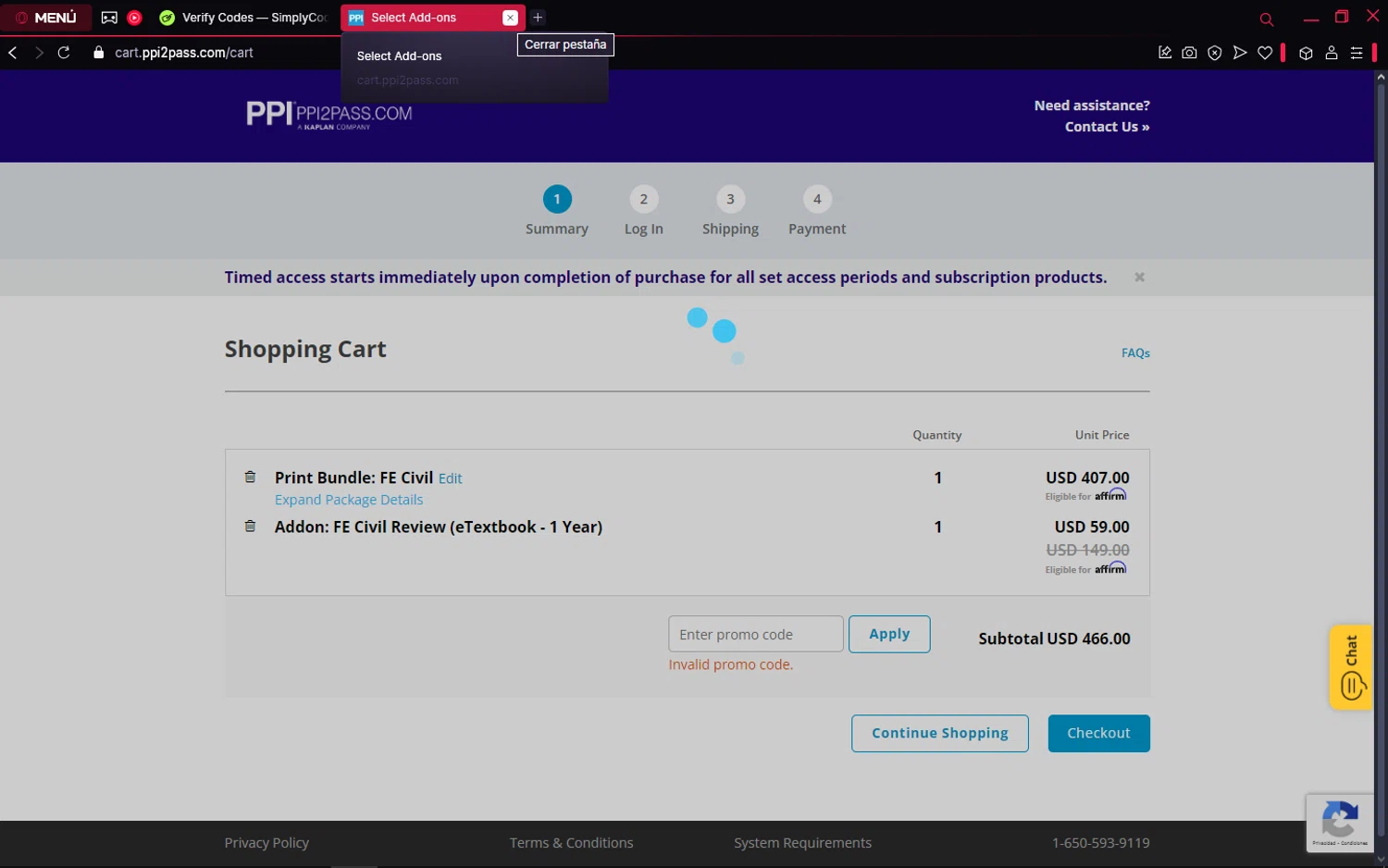Open System Requirements footer link
The height and width of the screenshot is (868, 1388).
(x=802, y=843)
